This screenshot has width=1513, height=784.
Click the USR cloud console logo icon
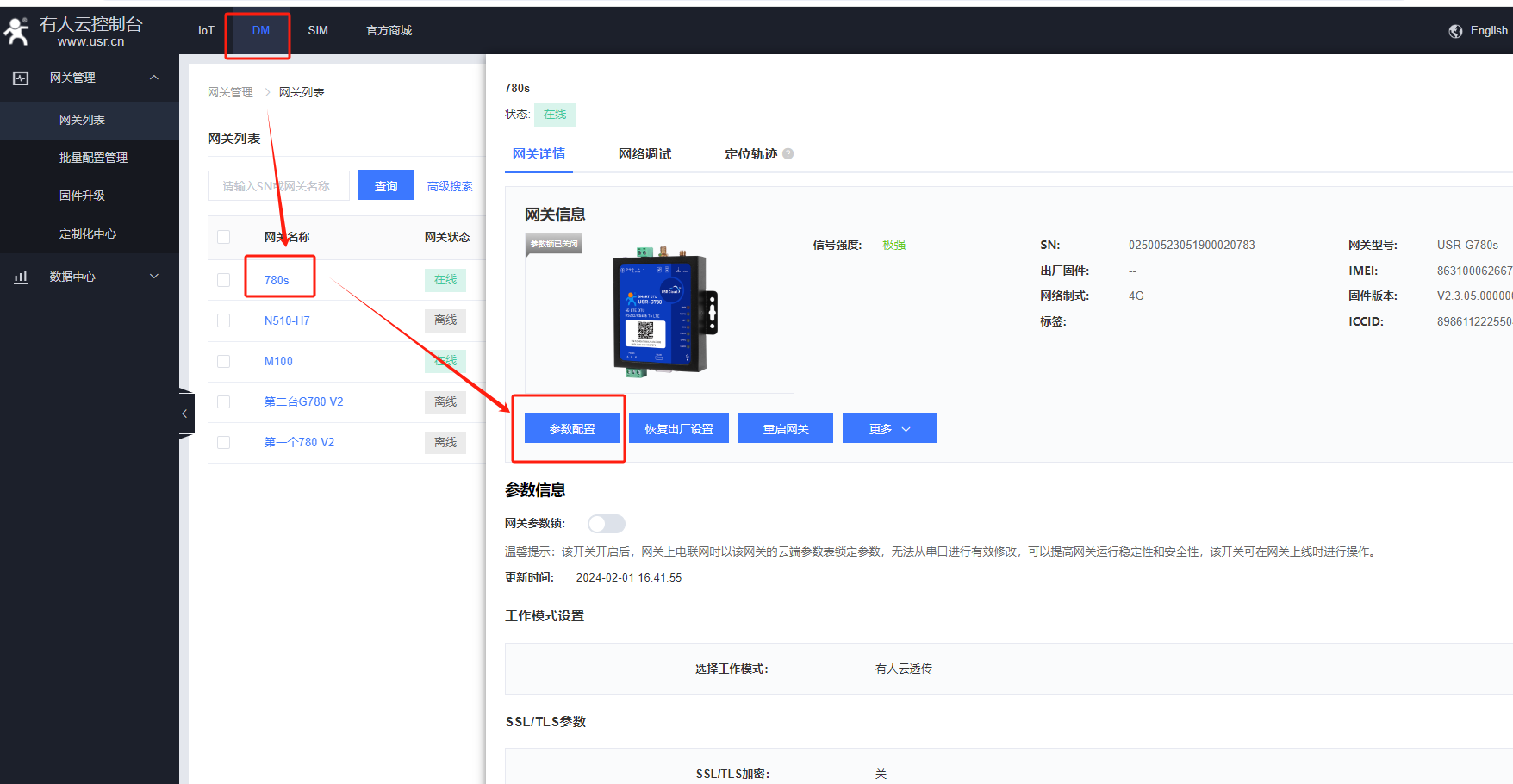coord(16,30)
